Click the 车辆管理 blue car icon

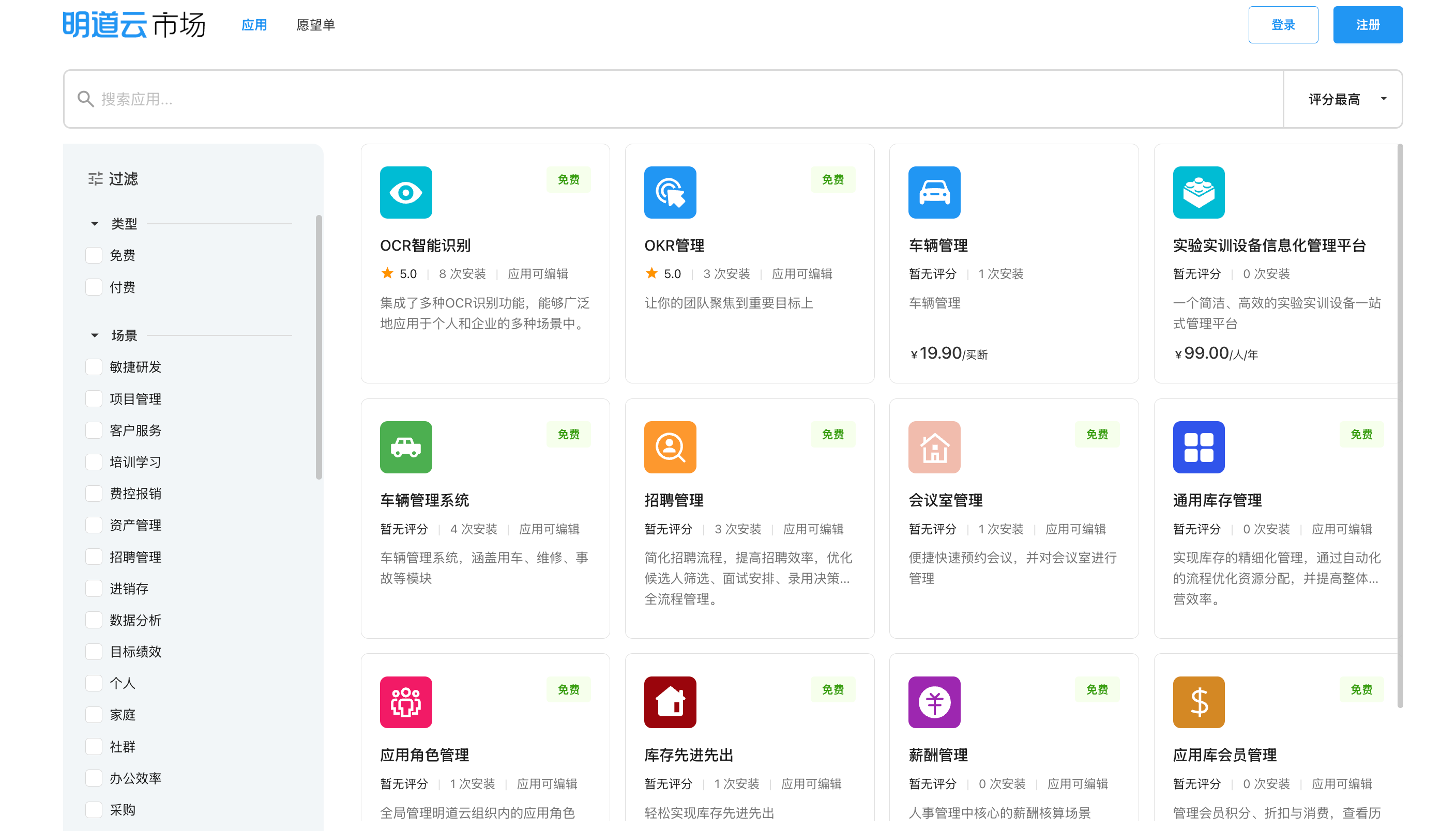[934, 192]
